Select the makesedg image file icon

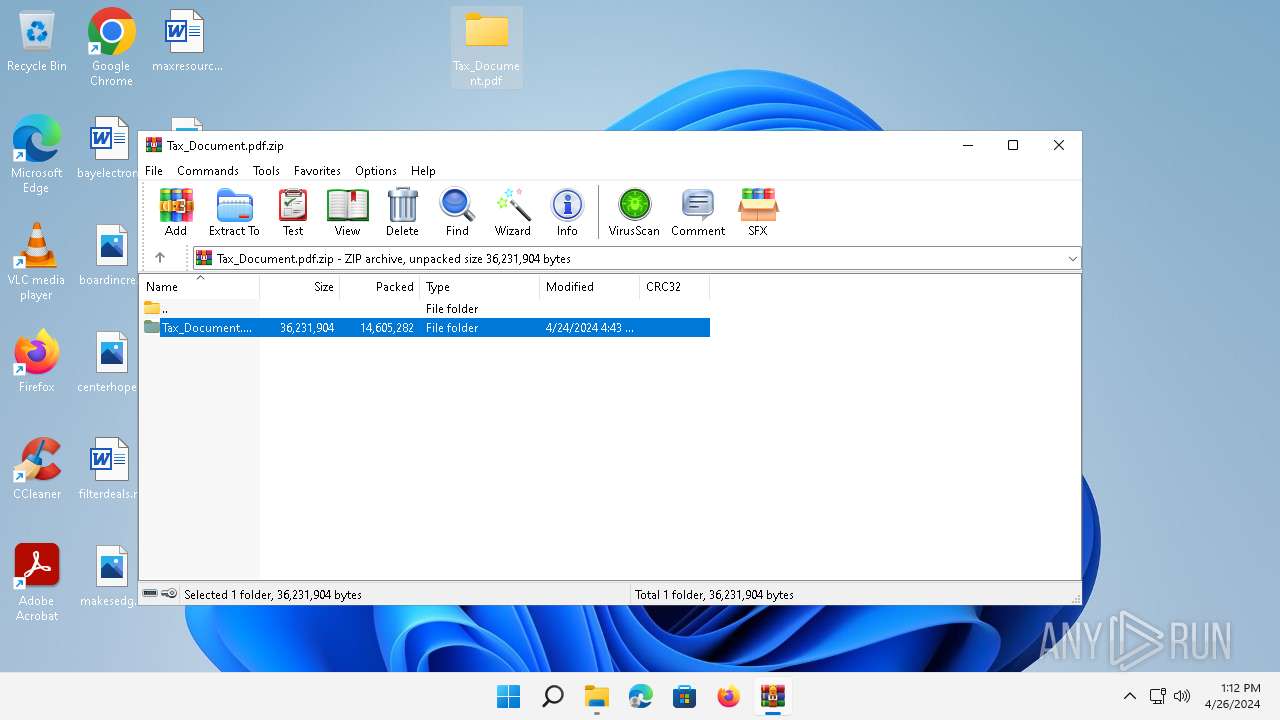(x=109, y=576)
